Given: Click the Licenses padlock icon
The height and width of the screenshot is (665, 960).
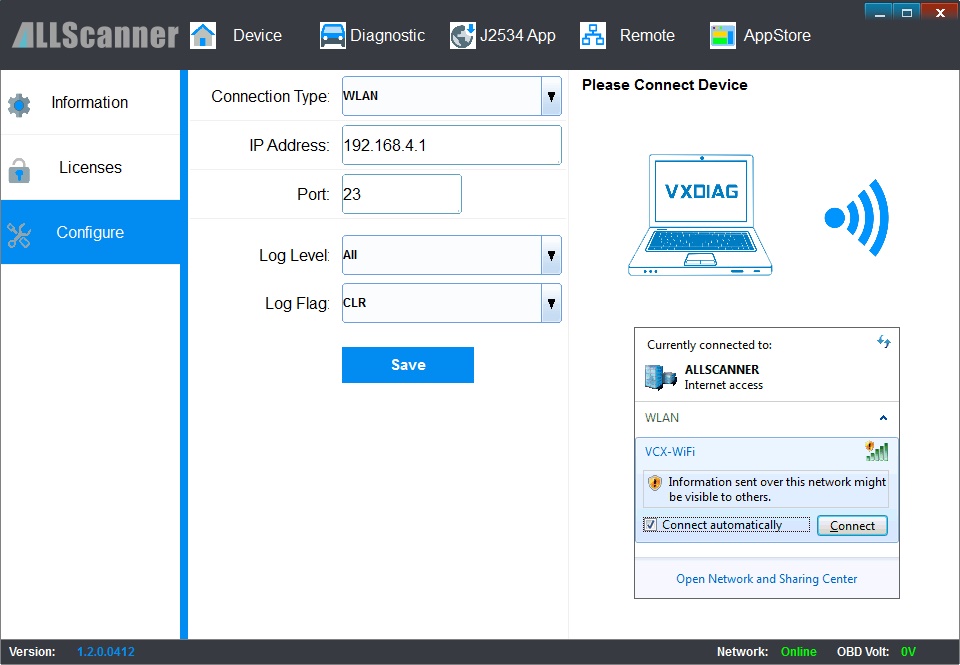Looking at the screenshot, I should pyautogui.click(x=19, y=170).
